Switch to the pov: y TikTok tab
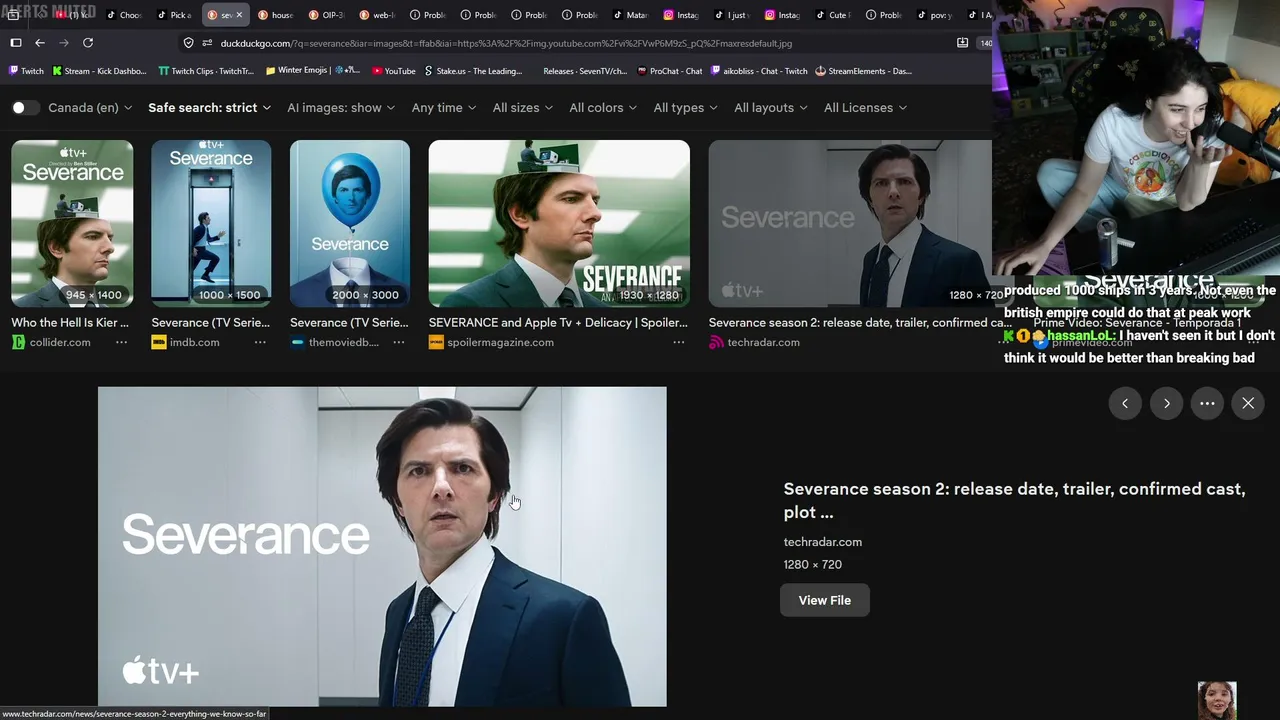The image size is (1280, 720). tap(935, 15)
